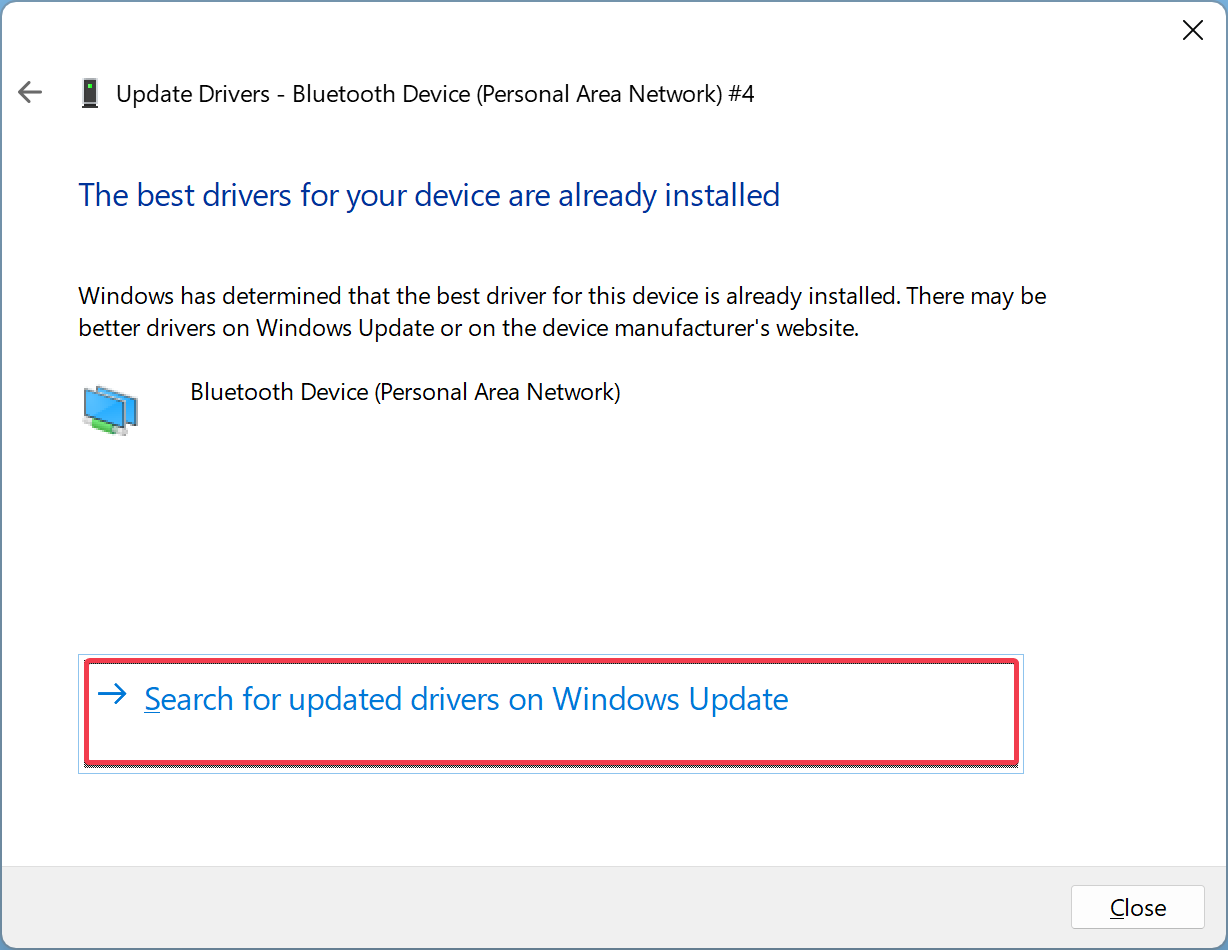Click the Close button at bottom right
Screen dimensions: 1228x950
click(1138, 907)
